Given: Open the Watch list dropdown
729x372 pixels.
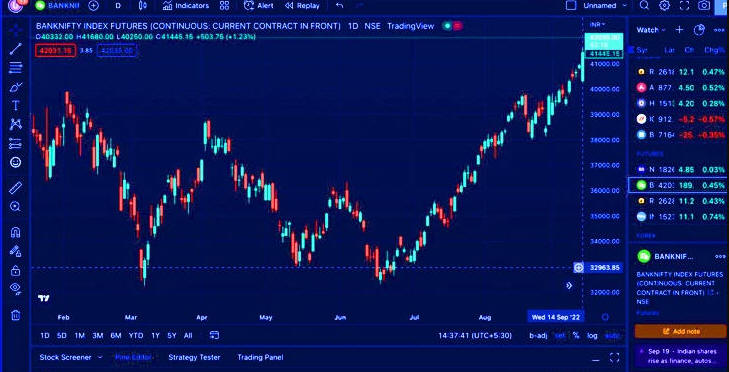Looking at the screenshot, I should (x=651, y=30).
